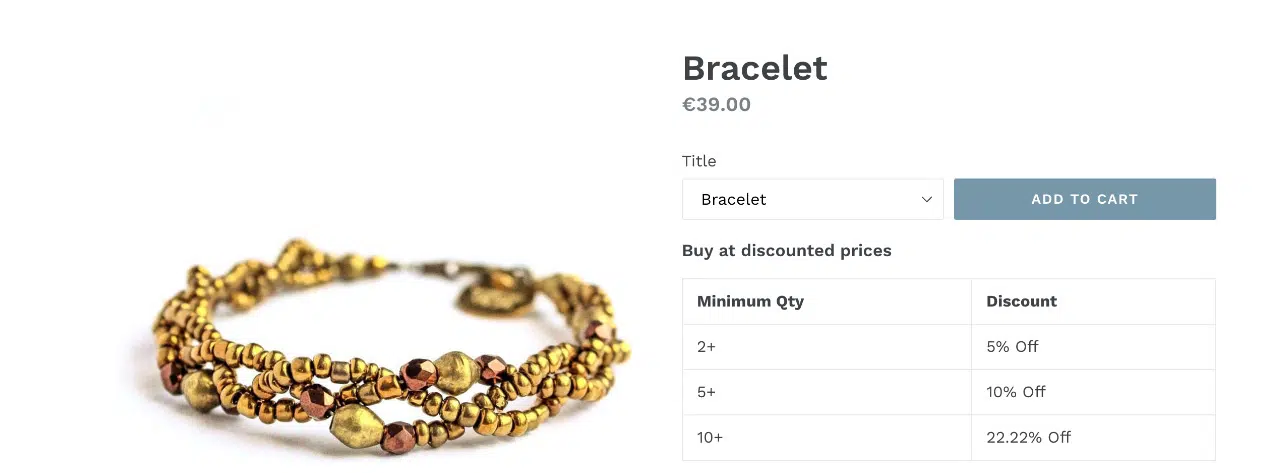Open the Title variant dropdown
Viewport: 1283px width, 473px height.
812,199
